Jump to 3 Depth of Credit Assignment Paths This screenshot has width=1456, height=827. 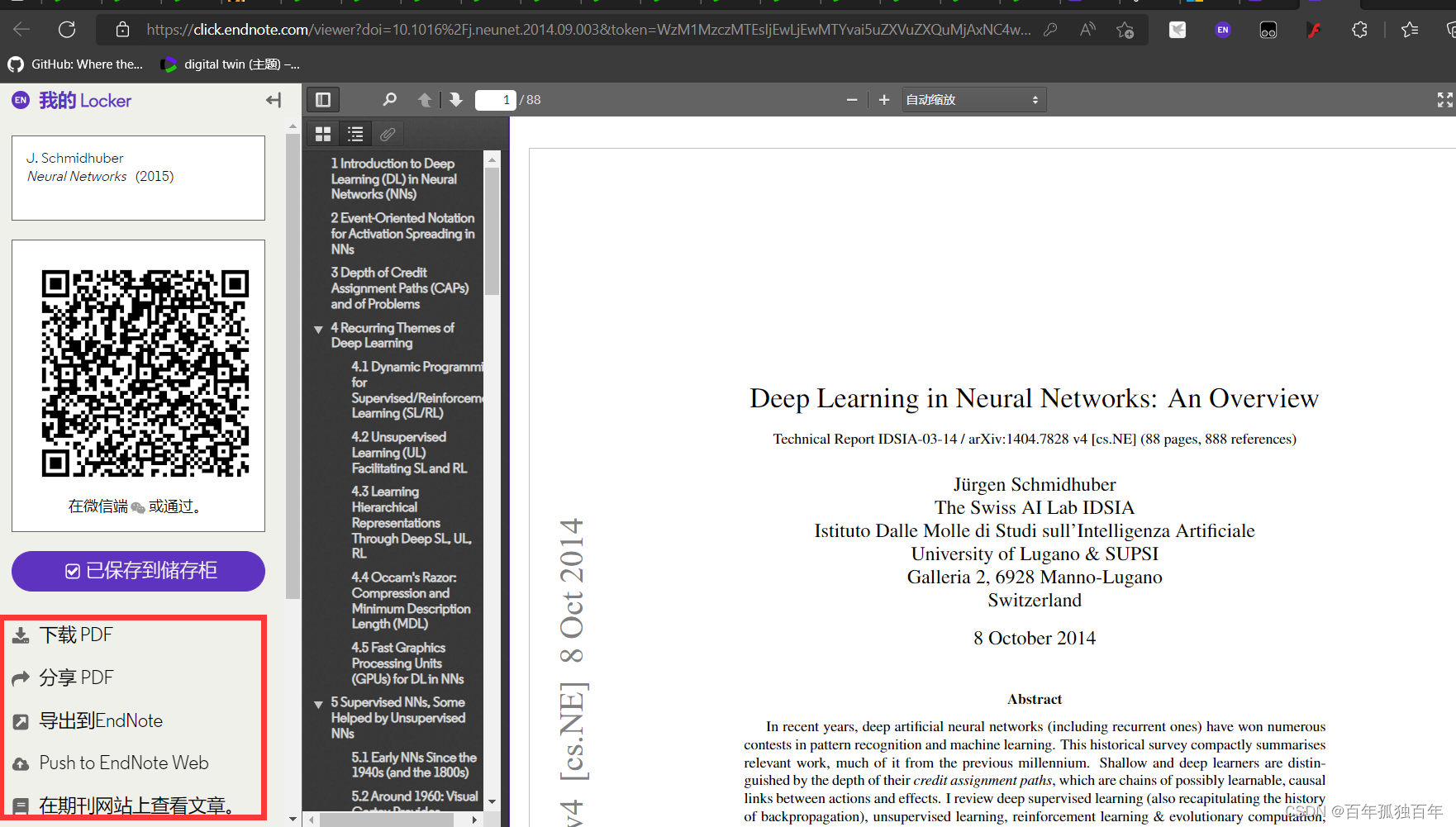399,288
